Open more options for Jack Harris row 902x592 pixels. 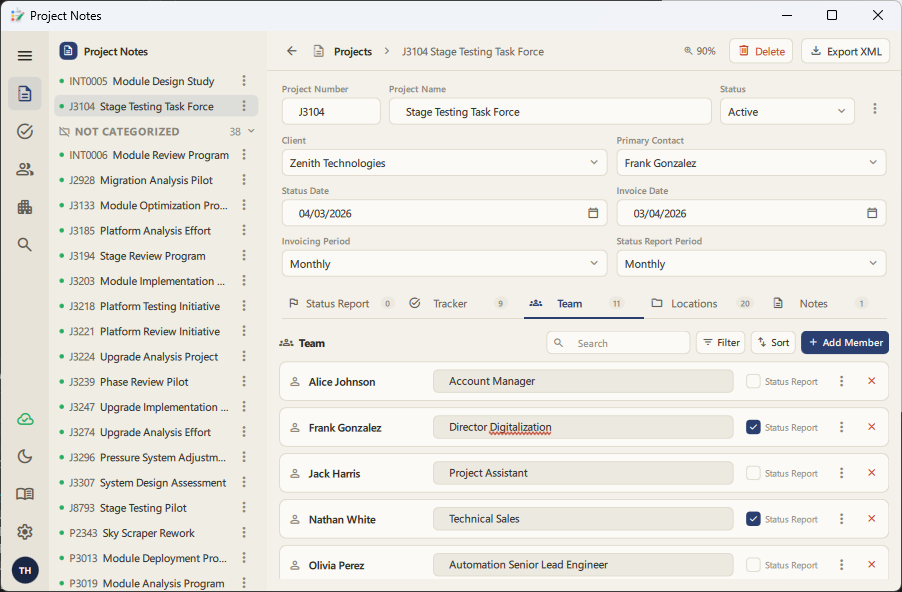842,473
